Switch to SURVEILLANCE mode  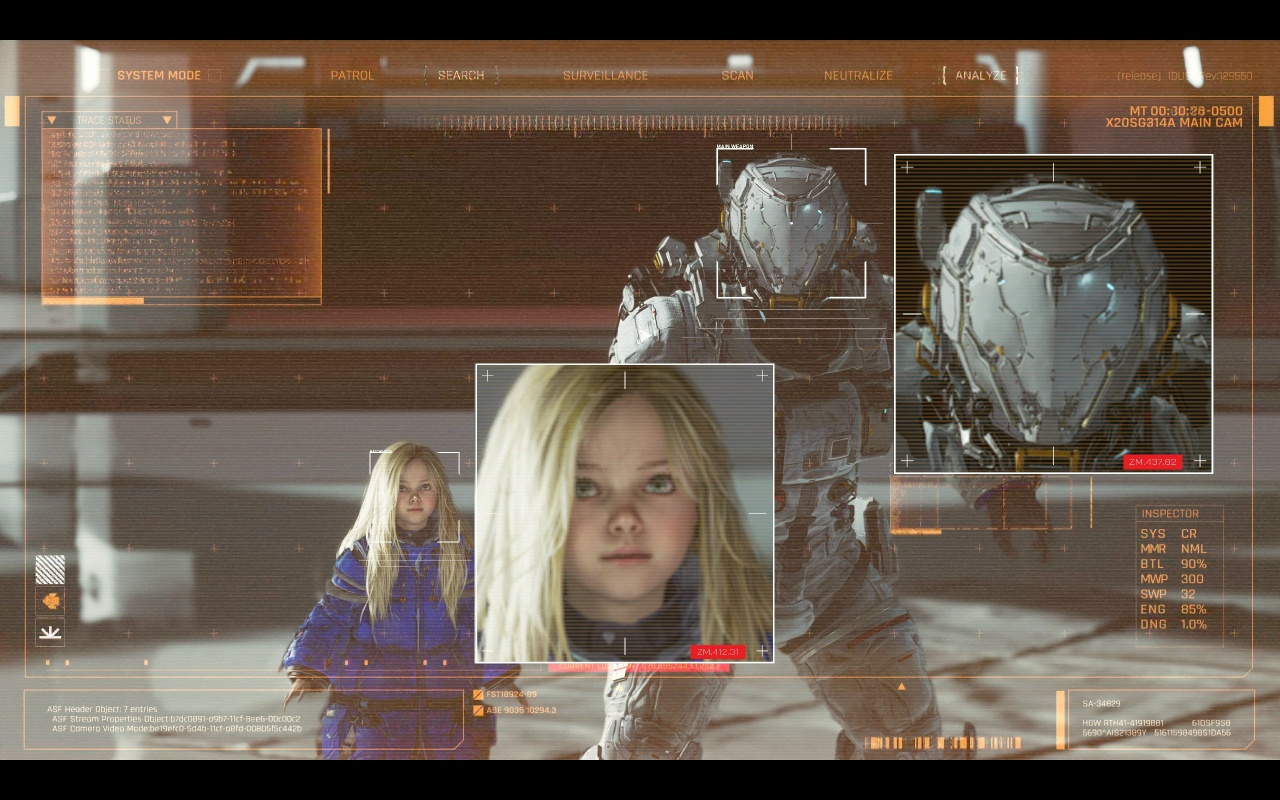click(605, 75)
